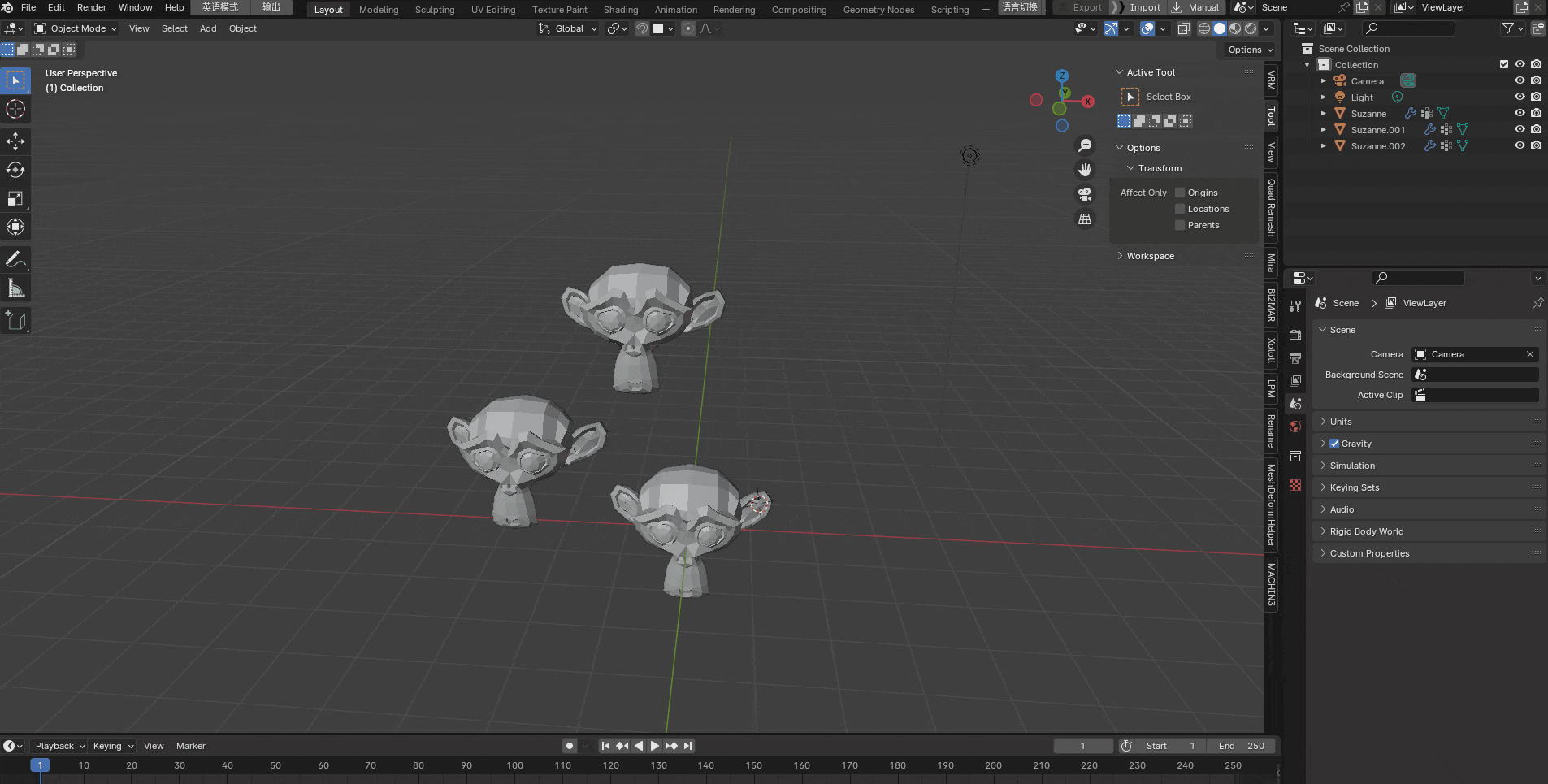Viewport: 1548px width, 784px height.
Task: Open the Output properties tab icon
Action: pos(1295,357)
